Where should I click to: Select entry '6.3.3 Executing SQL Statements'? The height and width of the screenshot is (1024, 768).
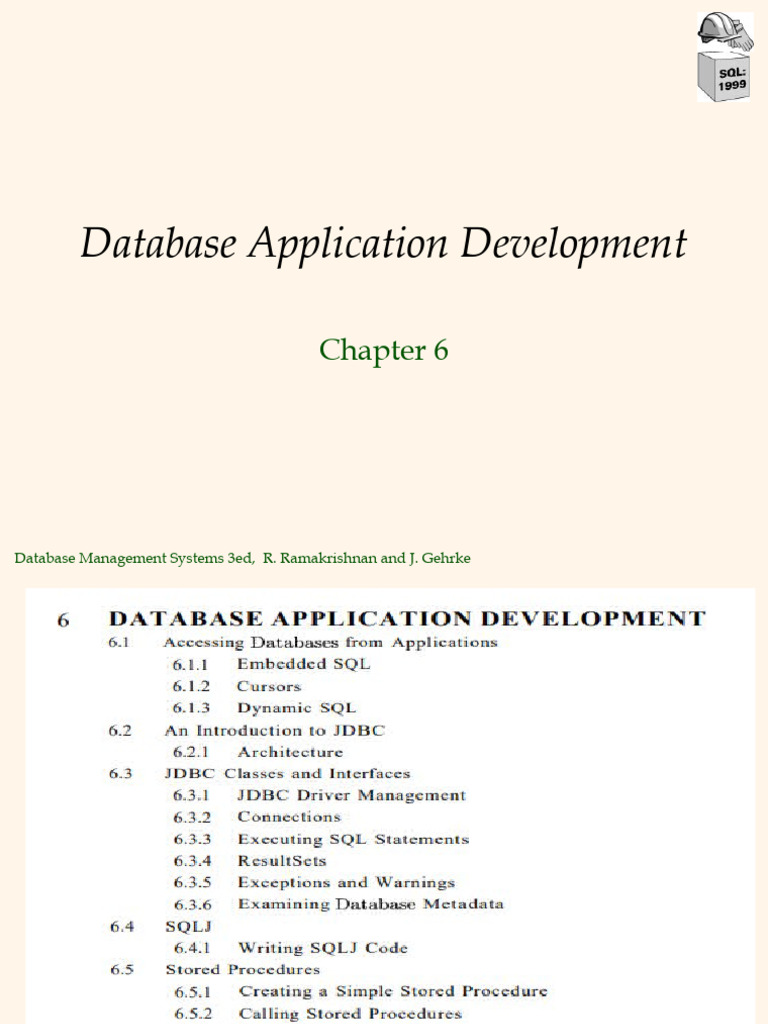pyautogui.click(x=321, y=839)
